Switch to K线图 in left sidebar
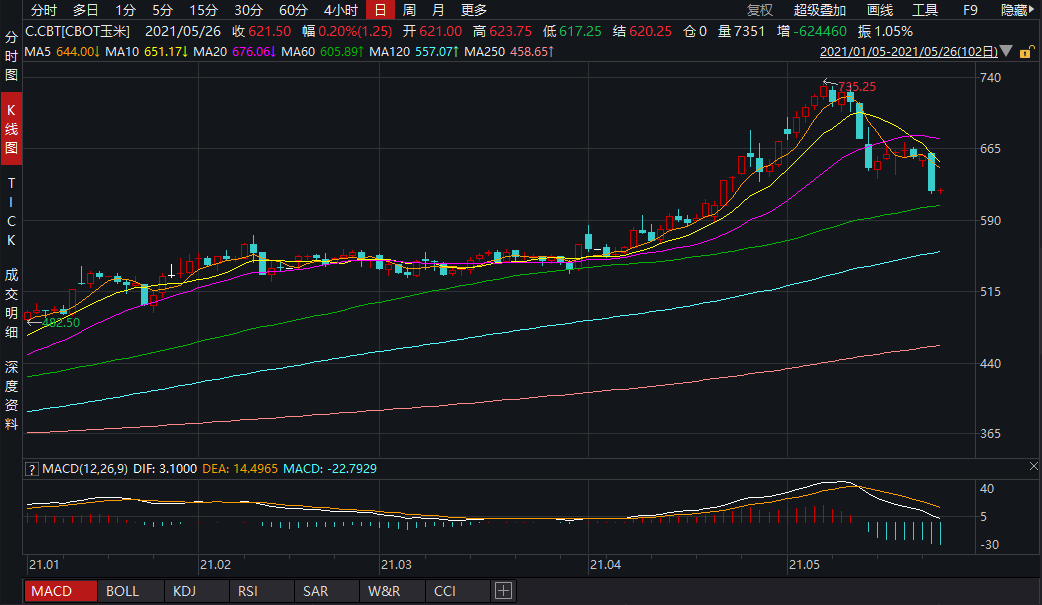Screen dimensions: 1042x605 (11, 126)
